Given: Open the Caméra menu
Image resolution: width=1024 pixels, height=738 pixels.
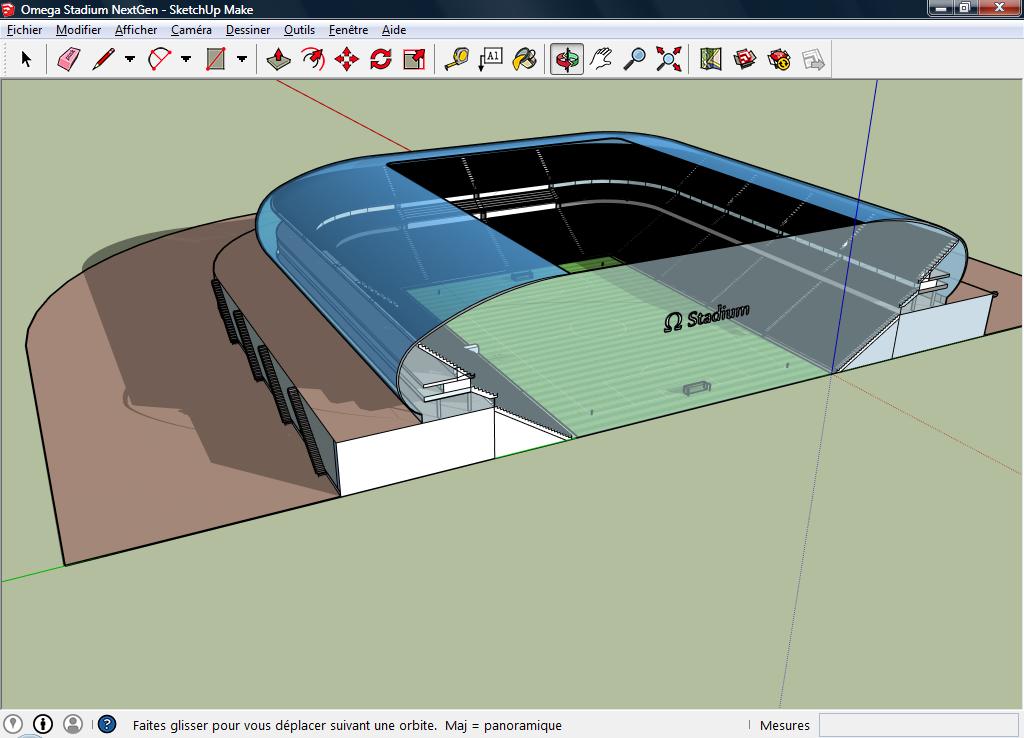Looking at the screenshot, I should (191, 30).
